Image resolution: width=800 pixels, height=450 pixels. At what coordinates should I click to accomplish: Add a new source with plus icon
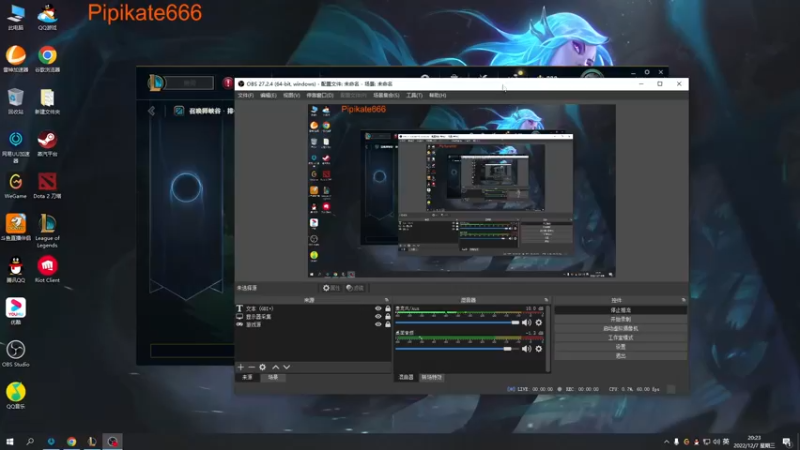(241, 367)
